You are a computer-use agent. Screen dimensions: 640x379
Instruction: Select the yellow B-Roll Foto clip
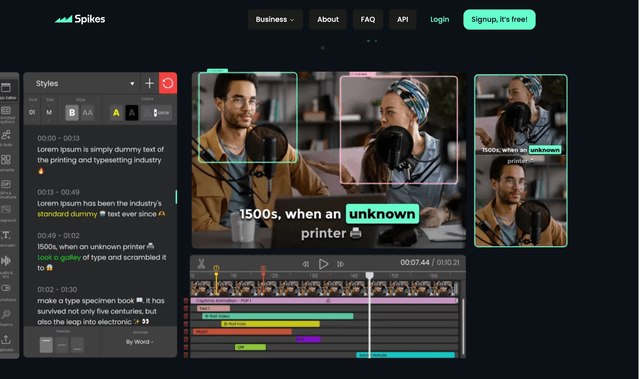coord(270,324)
